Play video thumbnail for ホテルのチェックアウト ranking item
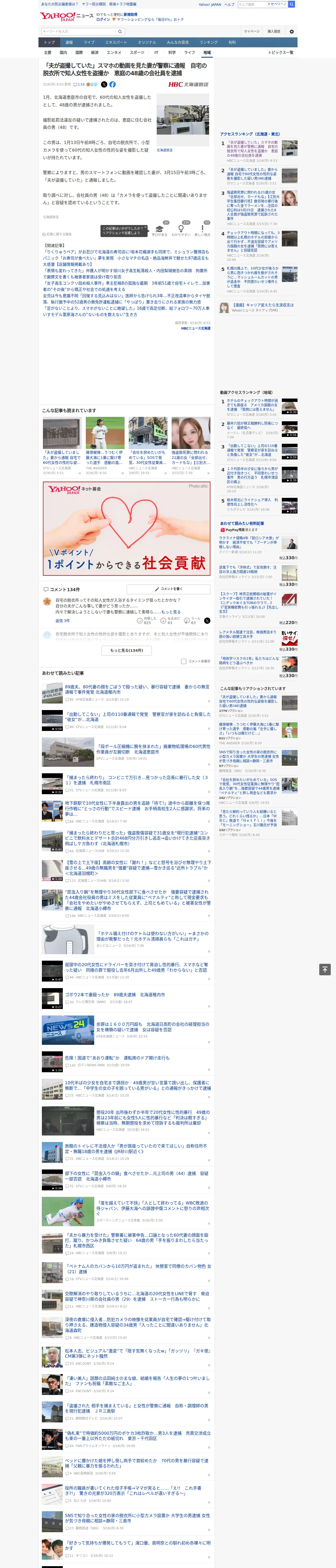The image size is (336, 1568). pos(290,407)
